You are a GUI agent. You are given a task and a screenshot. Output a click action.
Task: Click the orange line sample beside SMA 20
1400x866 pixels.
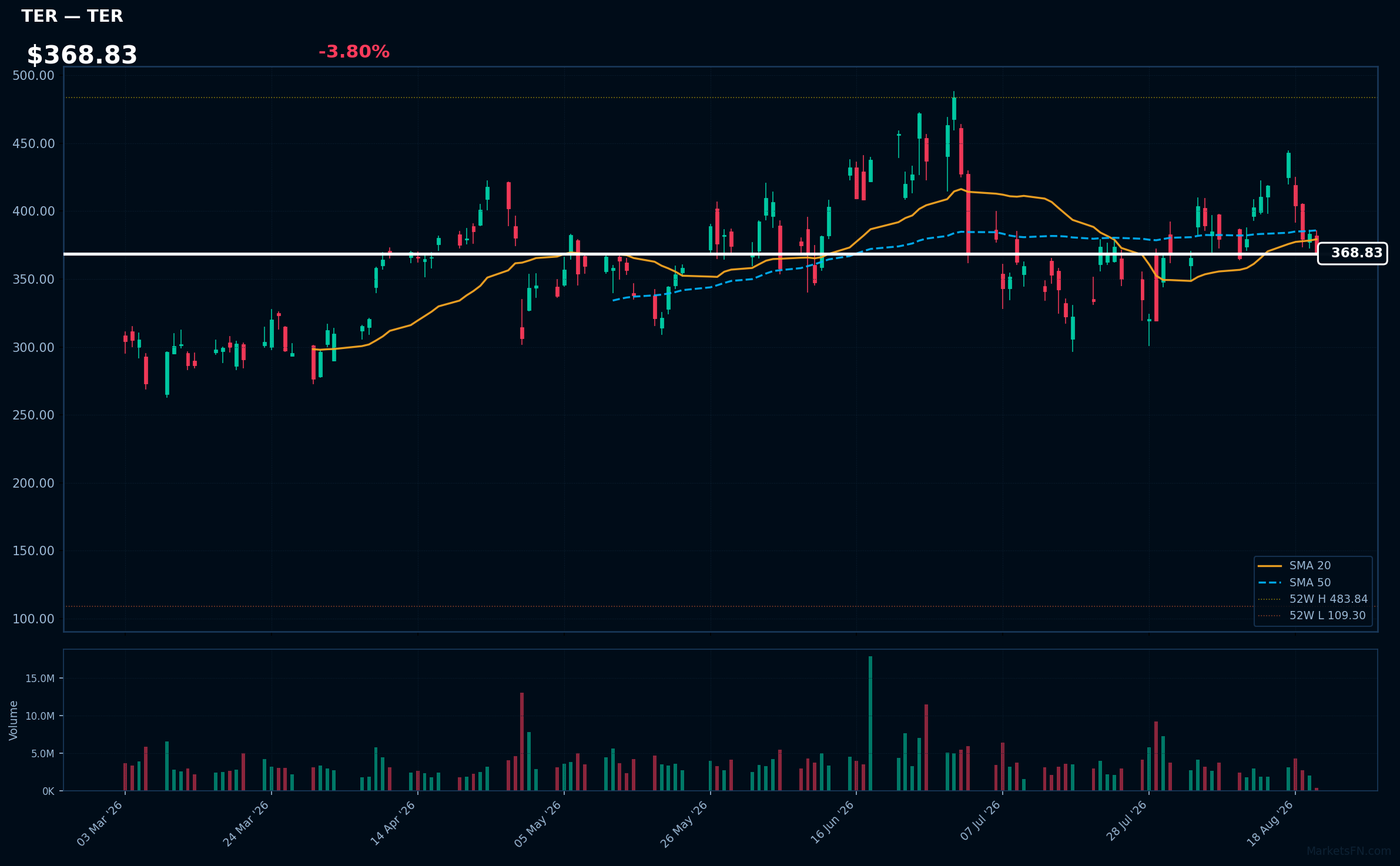[x=1270, y=566]
